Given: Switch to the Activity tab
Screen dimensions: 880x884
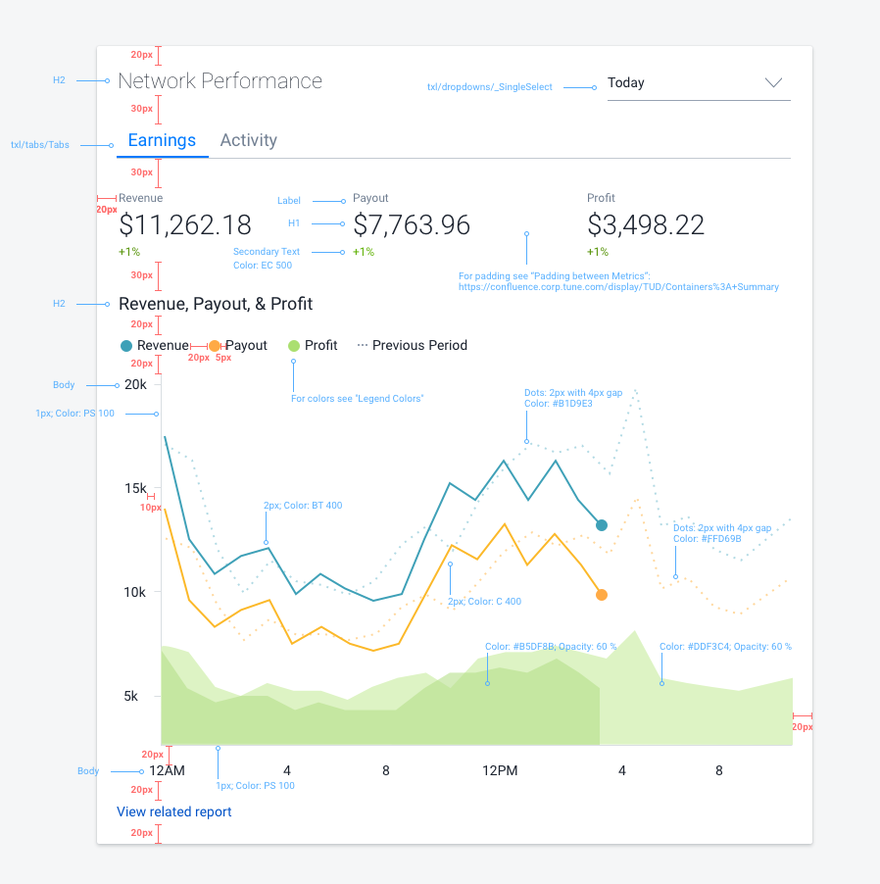Looking at the screenshot, I should 248,141.
